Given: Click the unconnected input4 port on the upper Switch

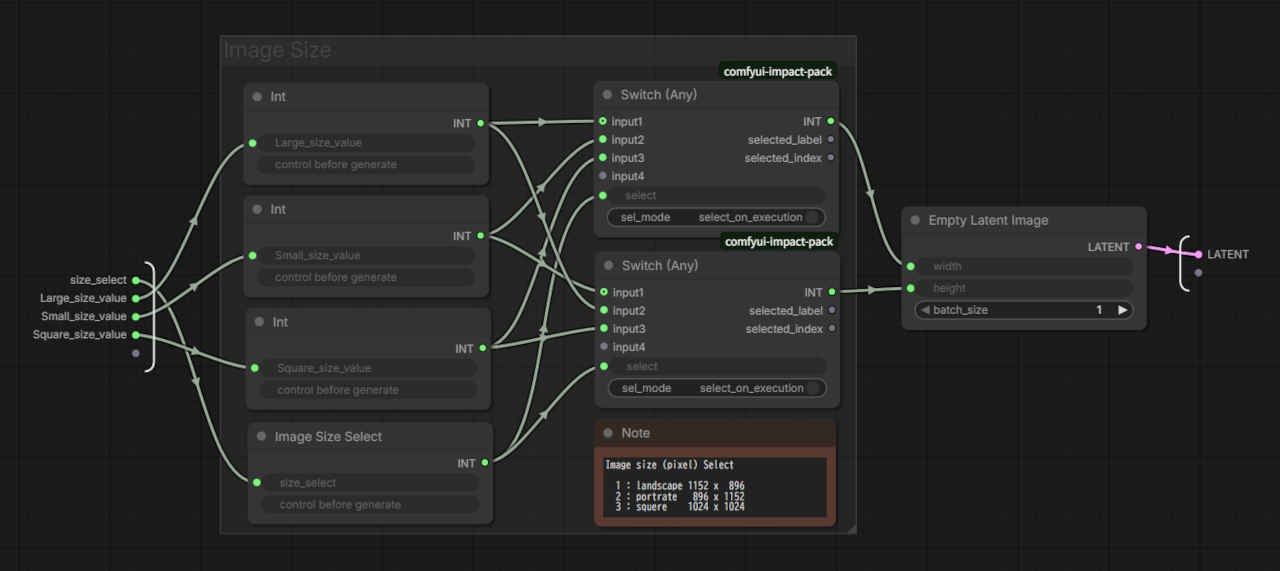Looking at the screenshot, I should (x=603, y=176).
